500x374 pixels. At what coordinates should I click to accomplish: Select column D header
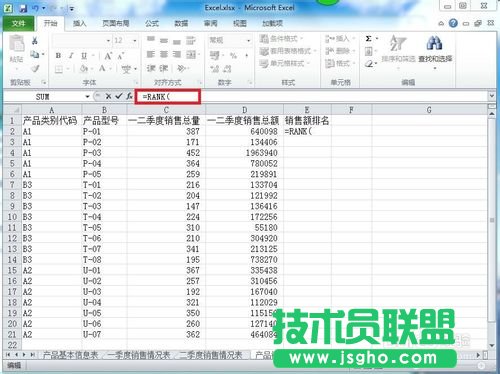[244, 110]
